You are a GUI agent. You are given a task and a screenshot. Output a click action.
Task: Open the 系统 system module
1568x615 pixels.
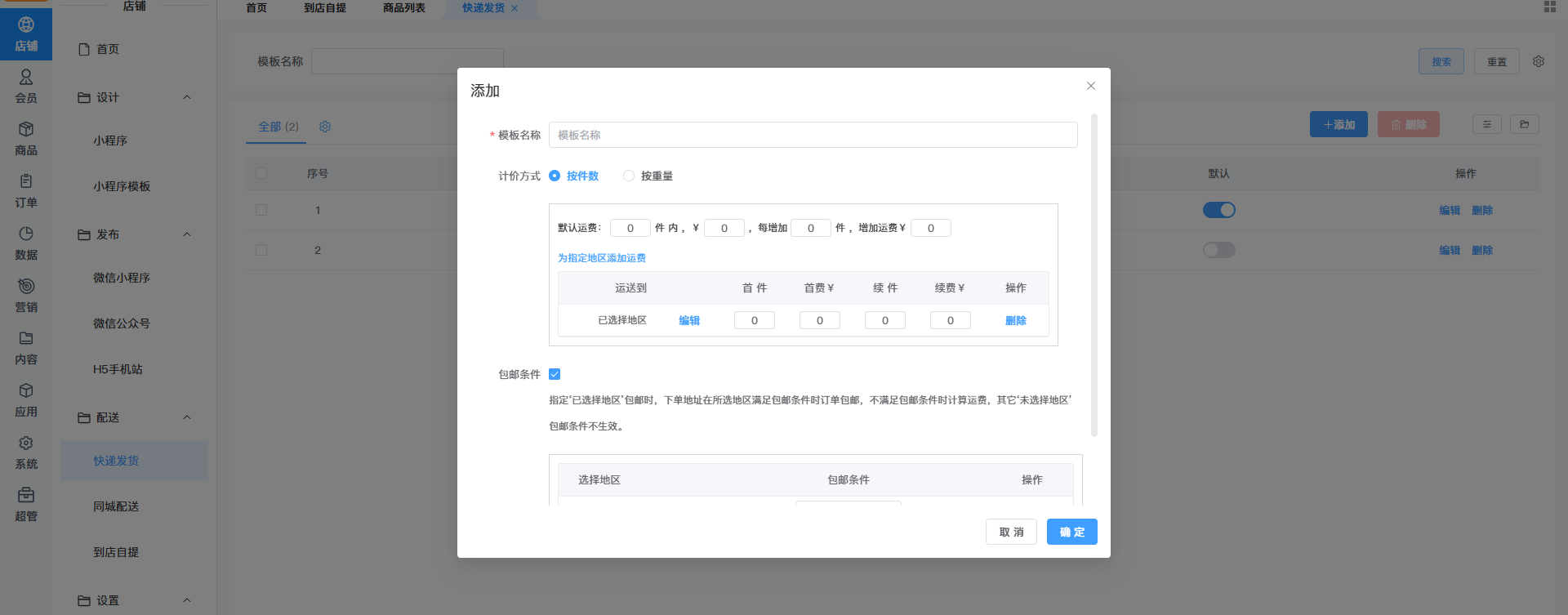coord(26,452)
